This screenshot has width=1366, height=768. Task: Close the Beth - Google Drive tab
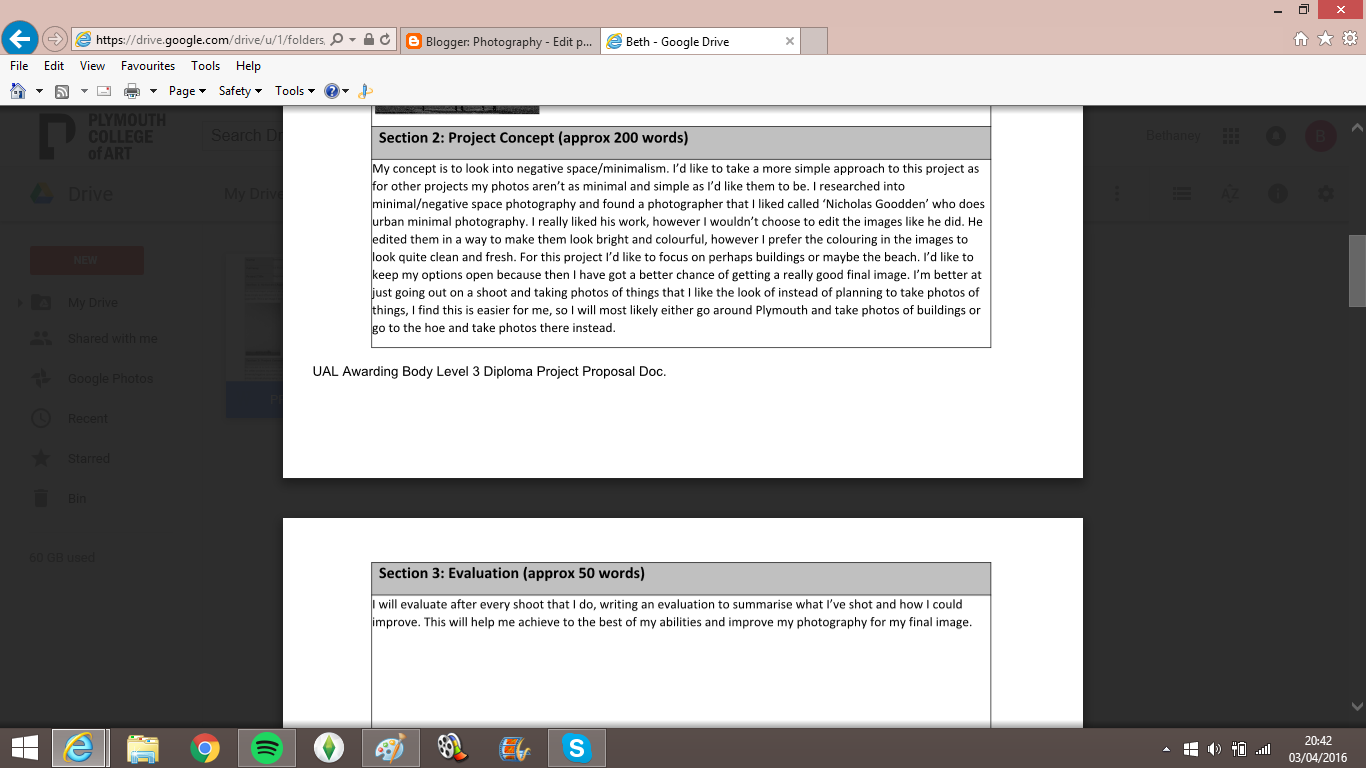point(789,41)
